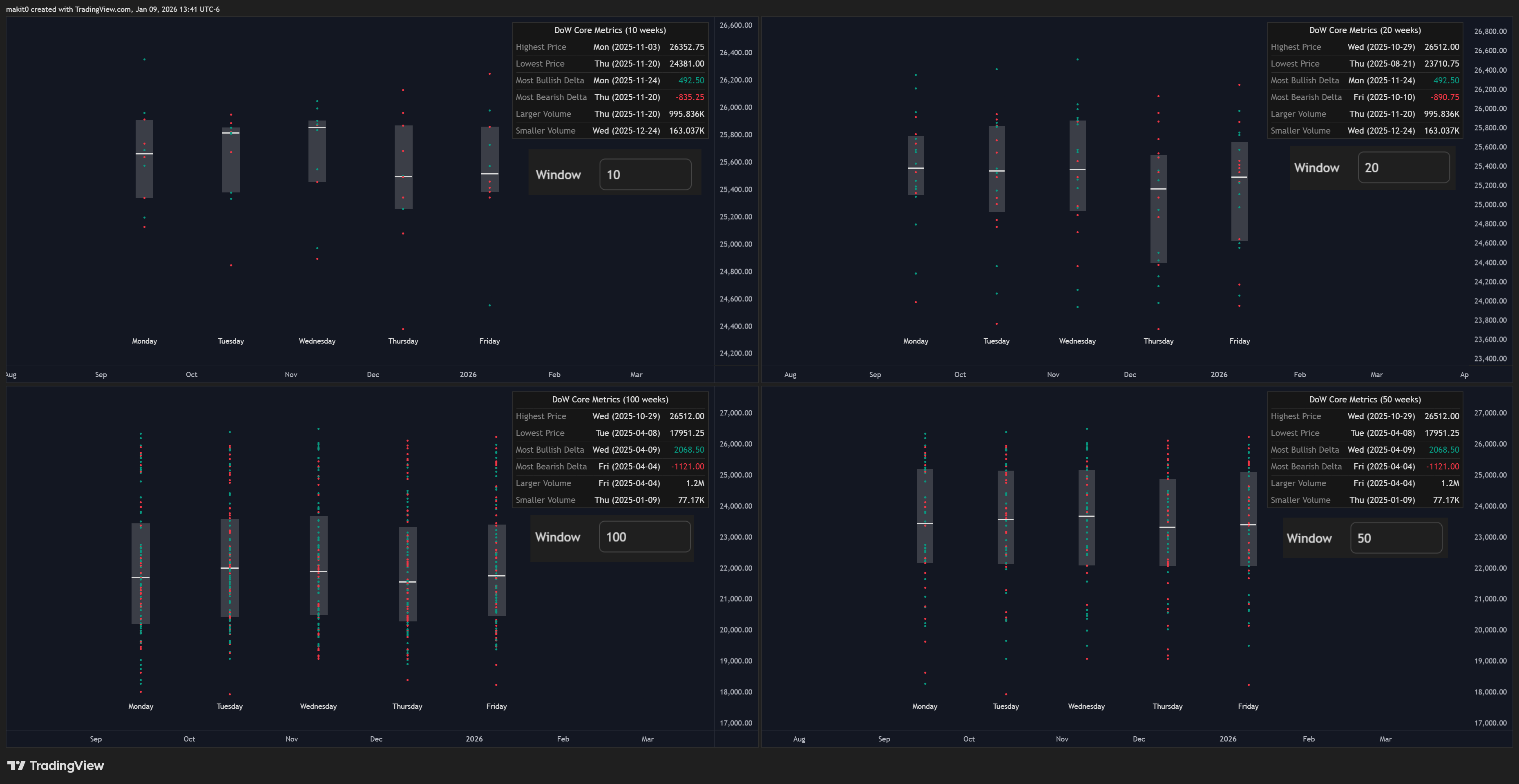Click the Monday label in the 10 weeks chart
The image size is (1519, 784).
tap(145, 341)
